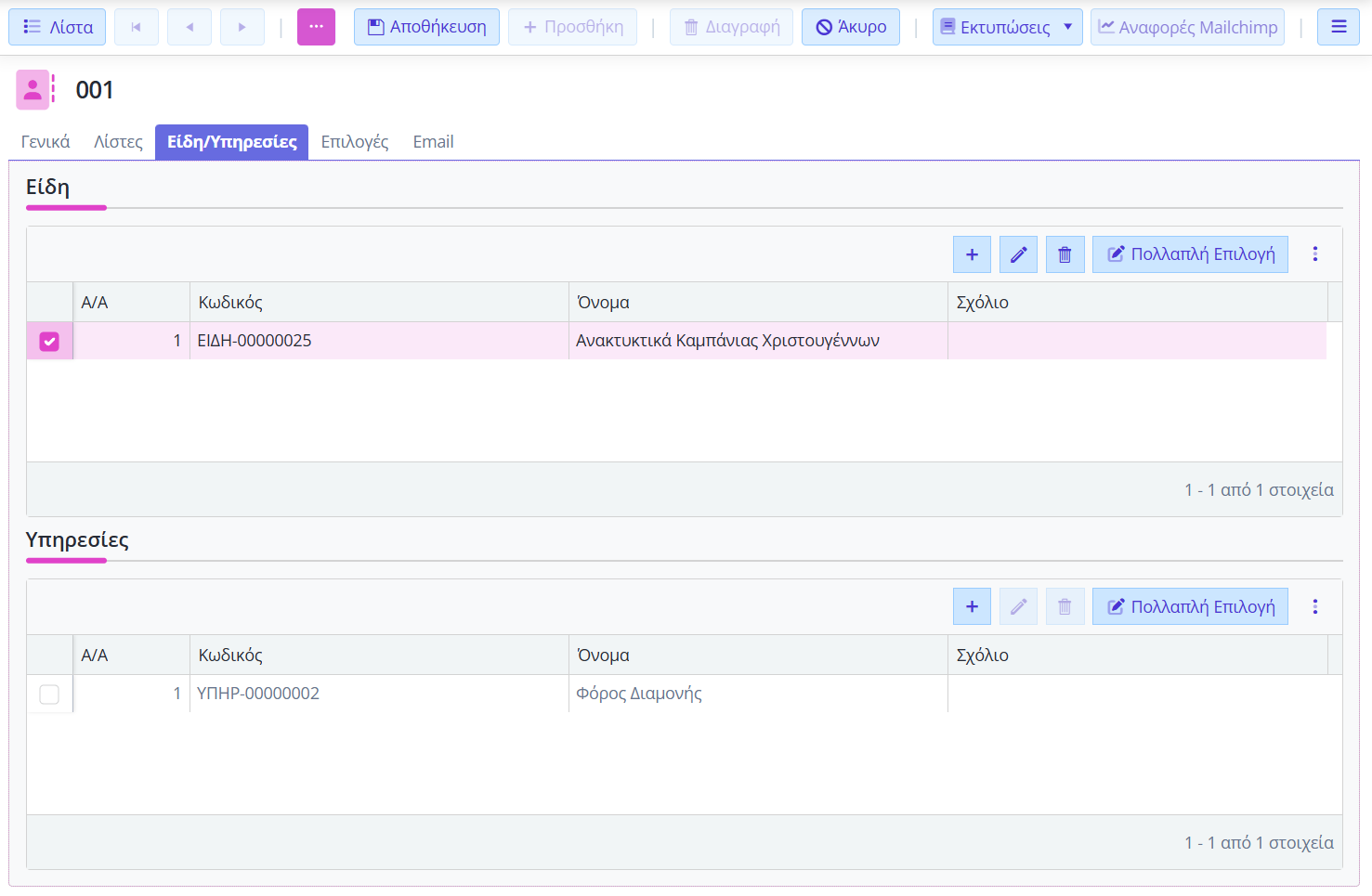Open the three-dot options menu in Είδη section

(1315, 254)
